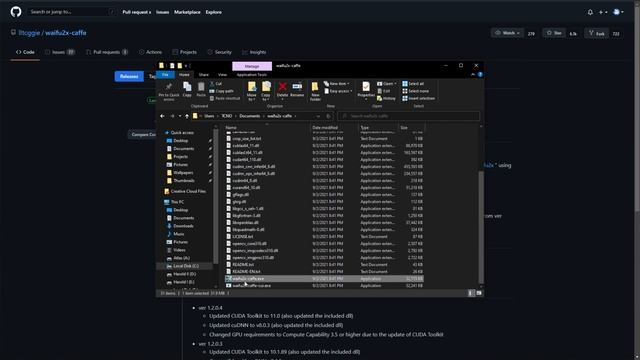Open the recent locations arrow in Explorer navigation
The width and height of the screenshot is (640, 360).
coord(180,116)
